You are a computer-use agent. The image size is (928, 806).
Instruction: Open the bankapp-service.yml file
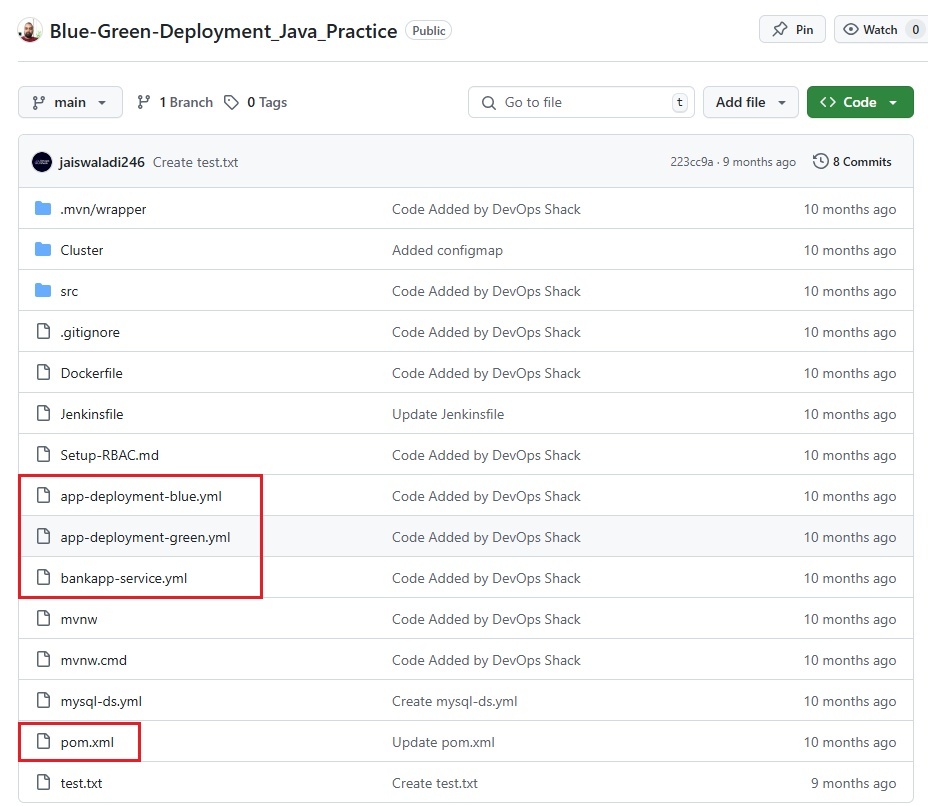pyautogui.click(x=123, y=578)
